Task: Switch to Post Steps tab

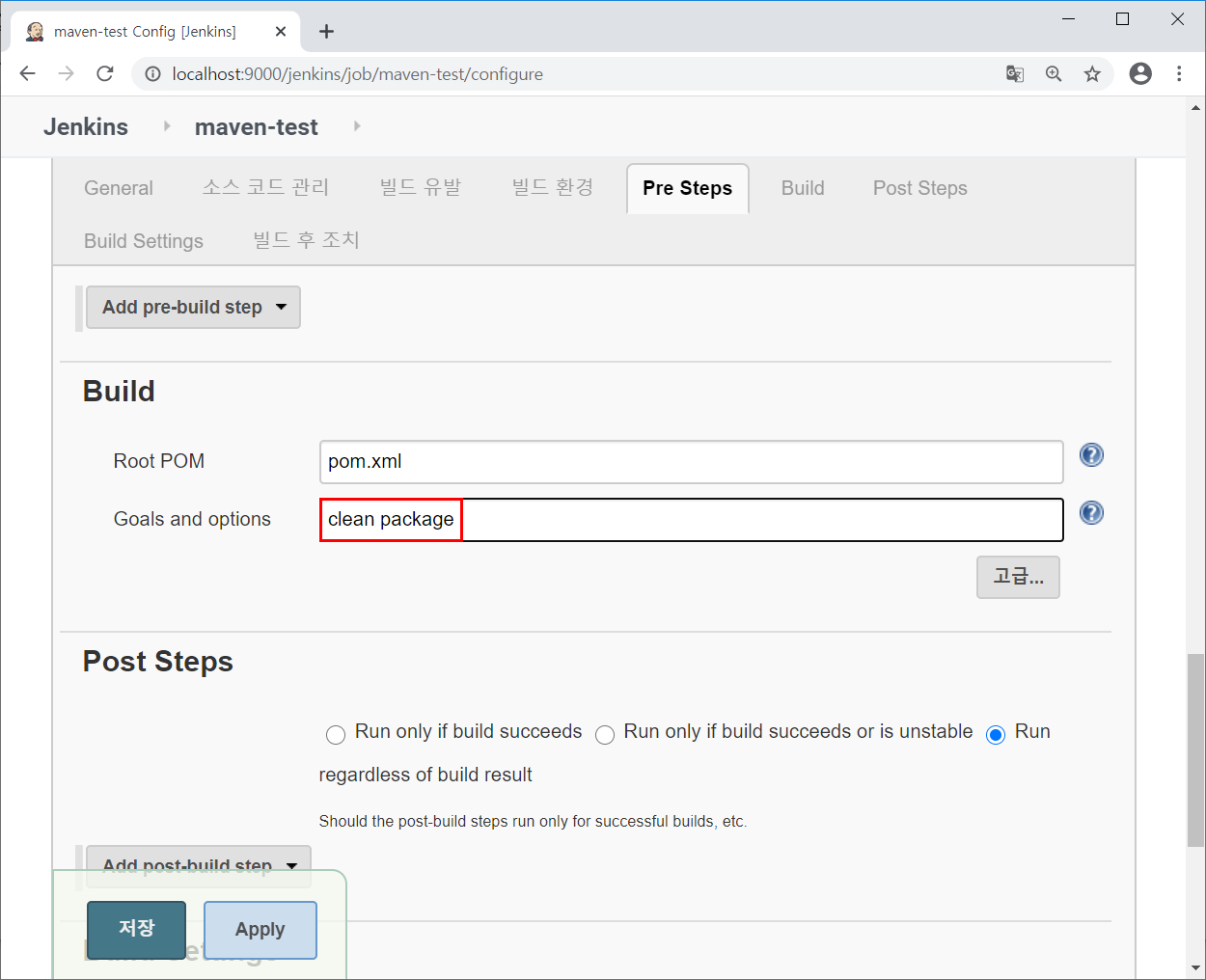Action: (x=920, y=188)
